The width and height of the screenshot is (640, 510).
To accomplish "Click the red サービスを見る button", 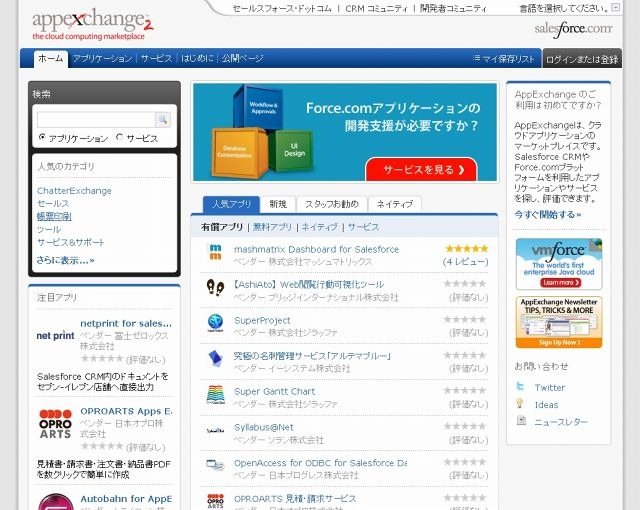I will coord(422,170).
